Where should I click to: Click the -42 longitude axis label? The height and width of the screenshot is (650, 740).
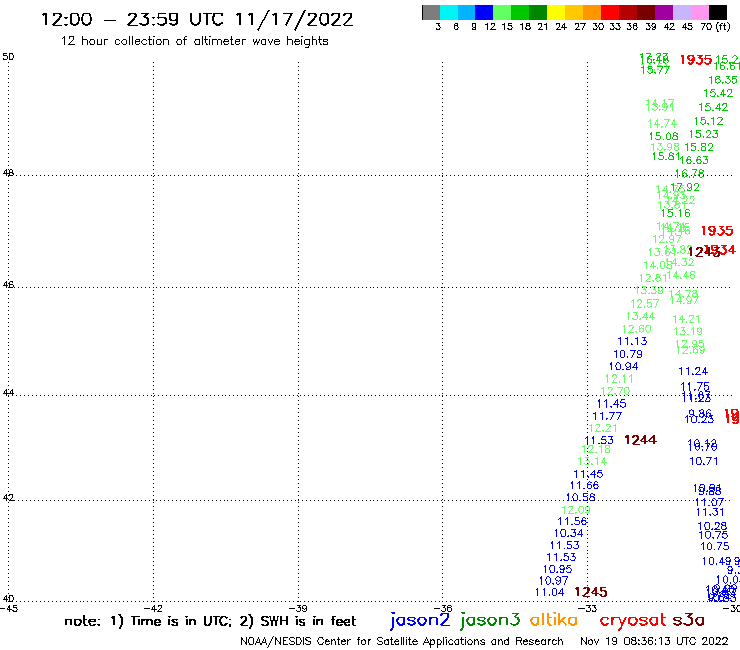[153, 609]
